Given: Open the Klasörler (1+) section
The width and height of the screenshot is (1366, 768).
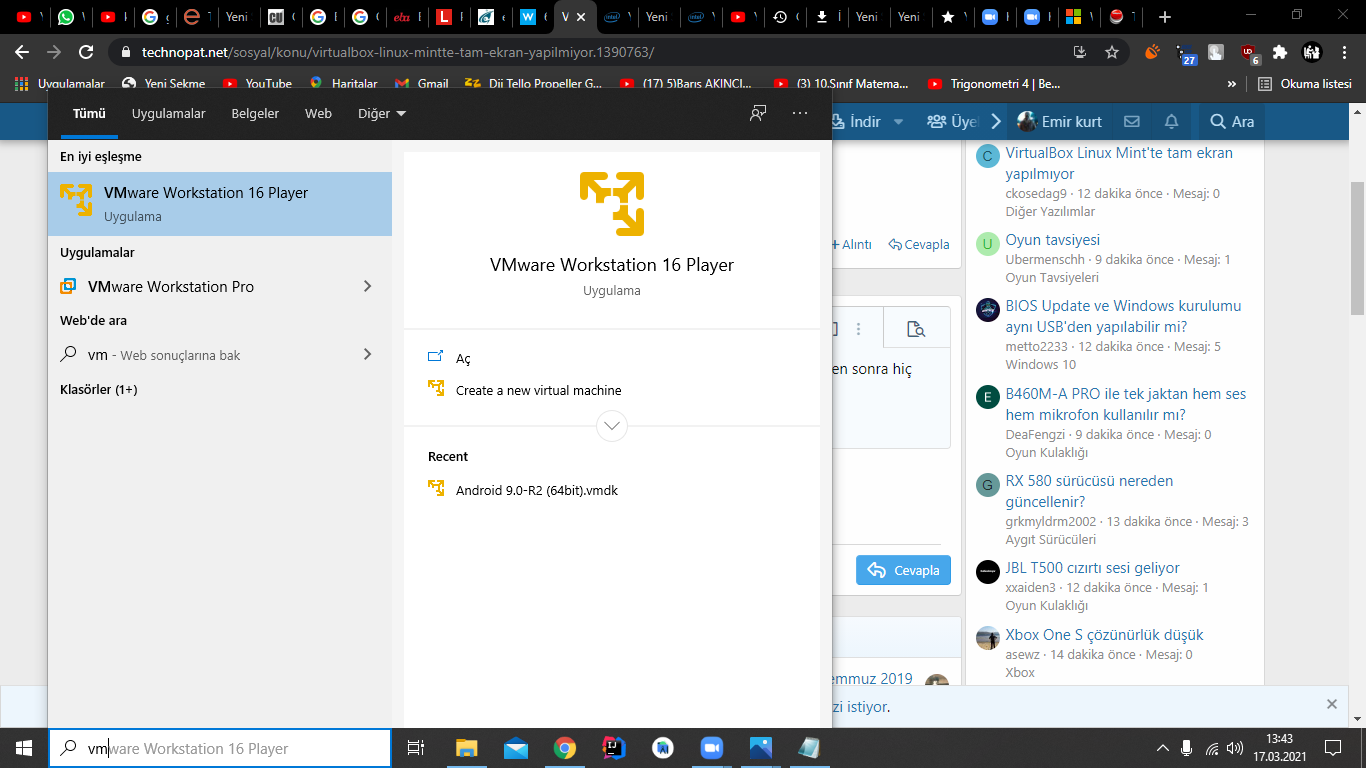Looking at the screenshot, I should click(x=98, y=389).
